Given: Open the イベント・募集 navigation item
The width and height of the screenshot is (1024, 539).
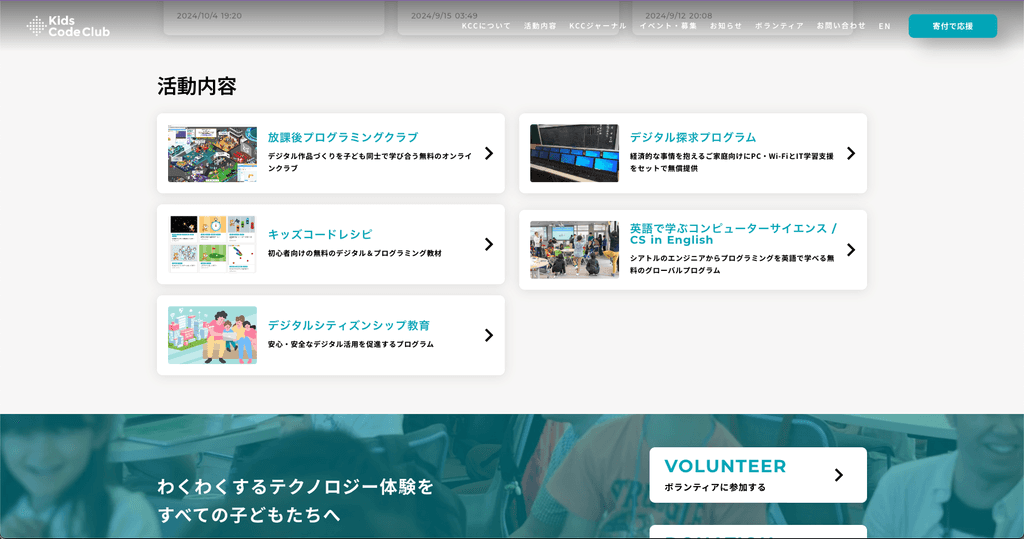Looking at the screenshot, I should click(668, 26).
